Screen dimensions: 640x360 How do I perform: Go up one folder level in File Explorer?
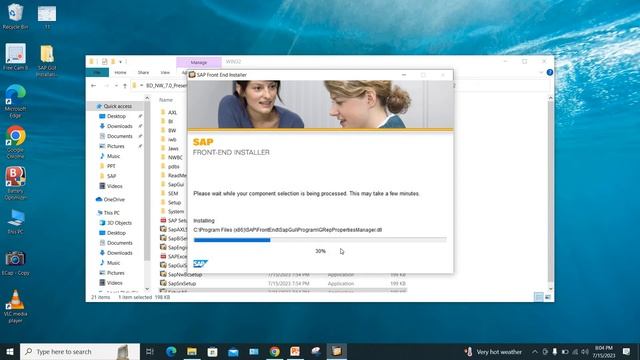tap(125, 86)
